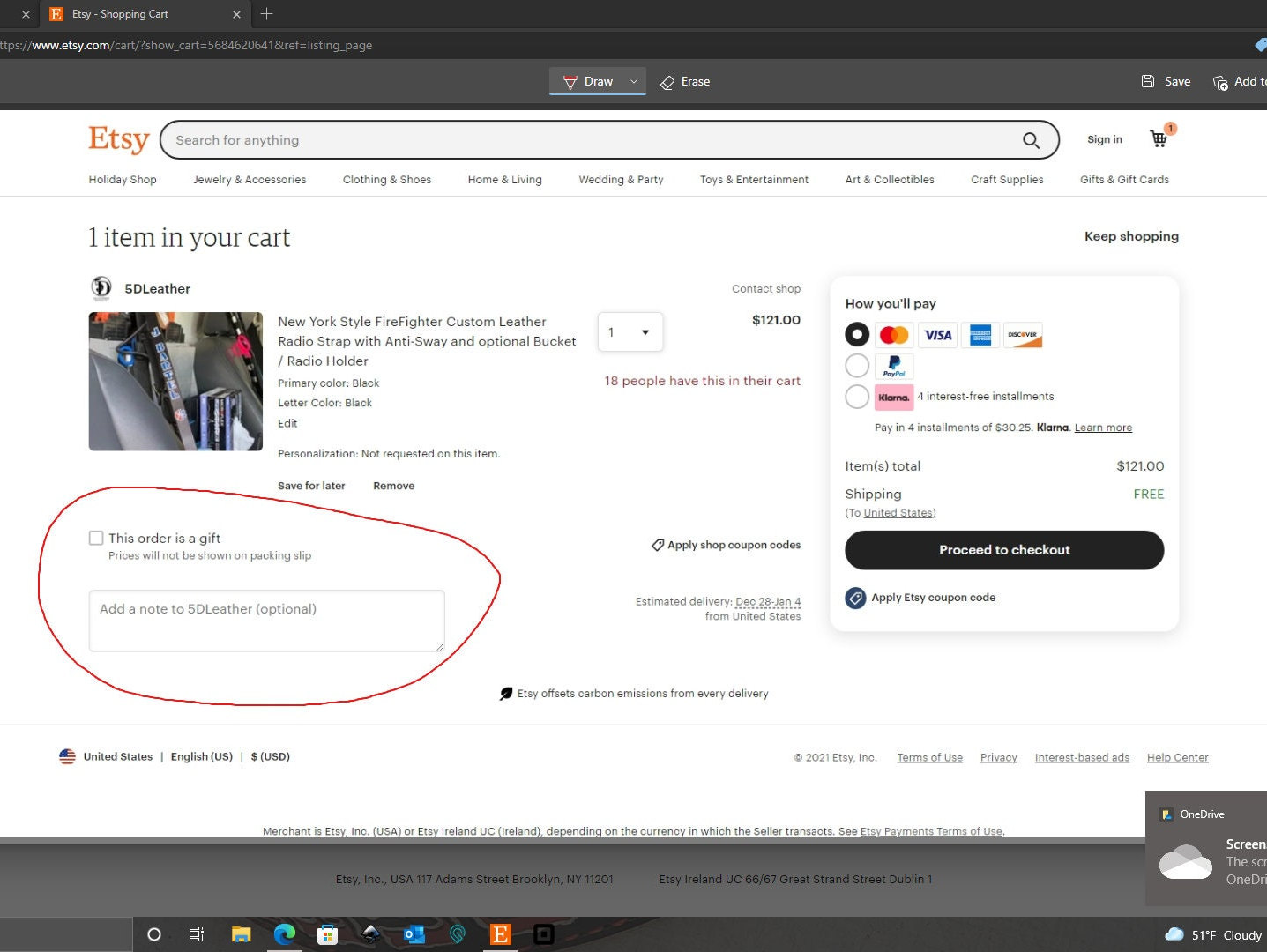This screenshot has height=952, width=1267.
Task: Open Jewelry & Accessories category
Action: pyautogui.click(x=250, y=180)
